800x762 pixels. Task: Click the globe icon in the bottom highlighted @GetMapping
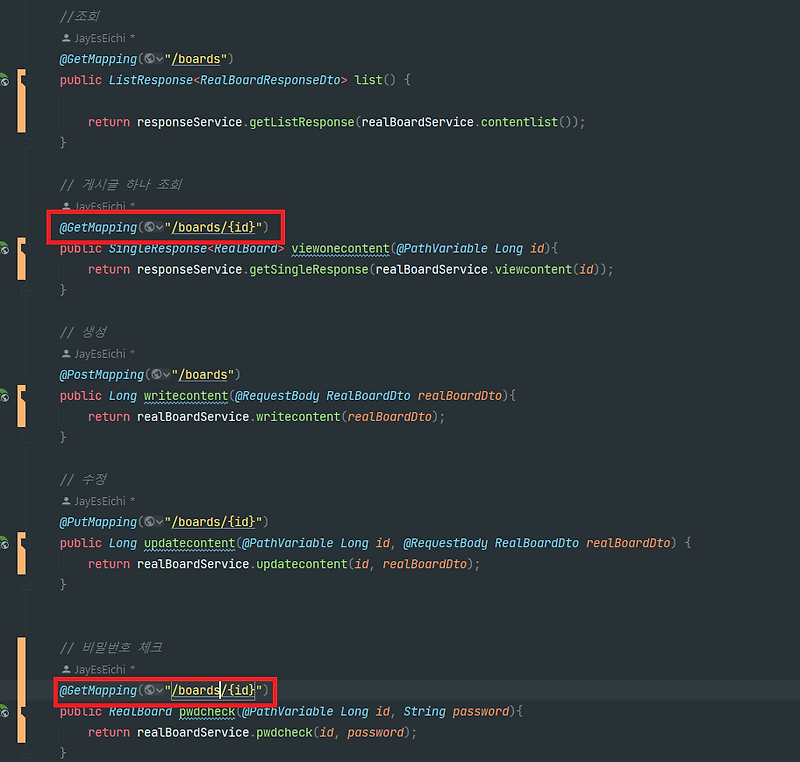point(152,691)
